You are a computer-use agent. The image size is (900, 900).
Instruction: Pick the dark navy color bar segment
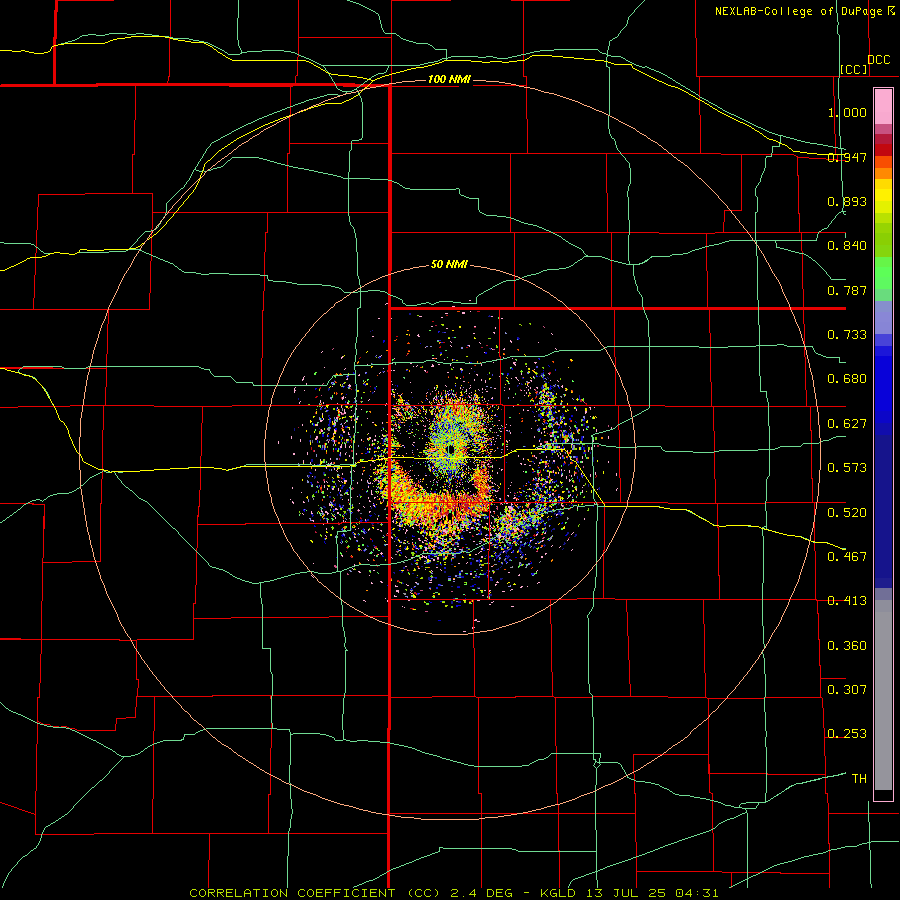[883, 511]
